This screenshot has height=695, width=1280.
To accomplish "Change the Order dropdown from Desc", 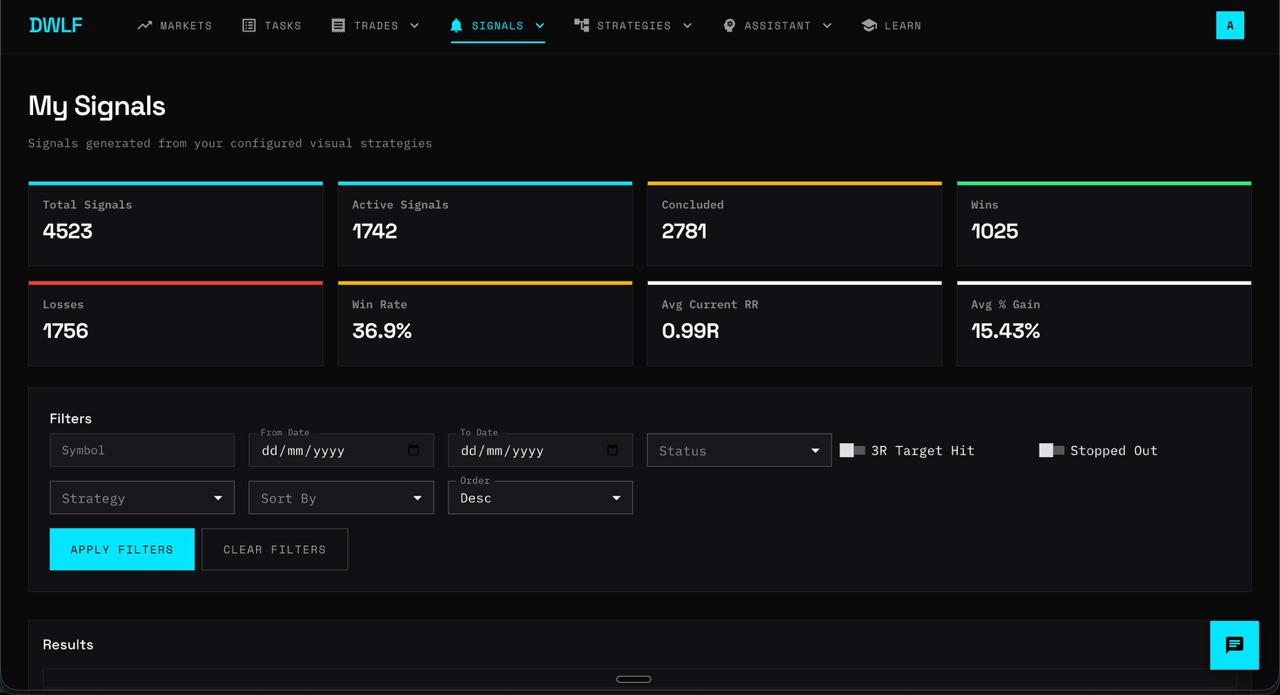I will pos(540,498).
